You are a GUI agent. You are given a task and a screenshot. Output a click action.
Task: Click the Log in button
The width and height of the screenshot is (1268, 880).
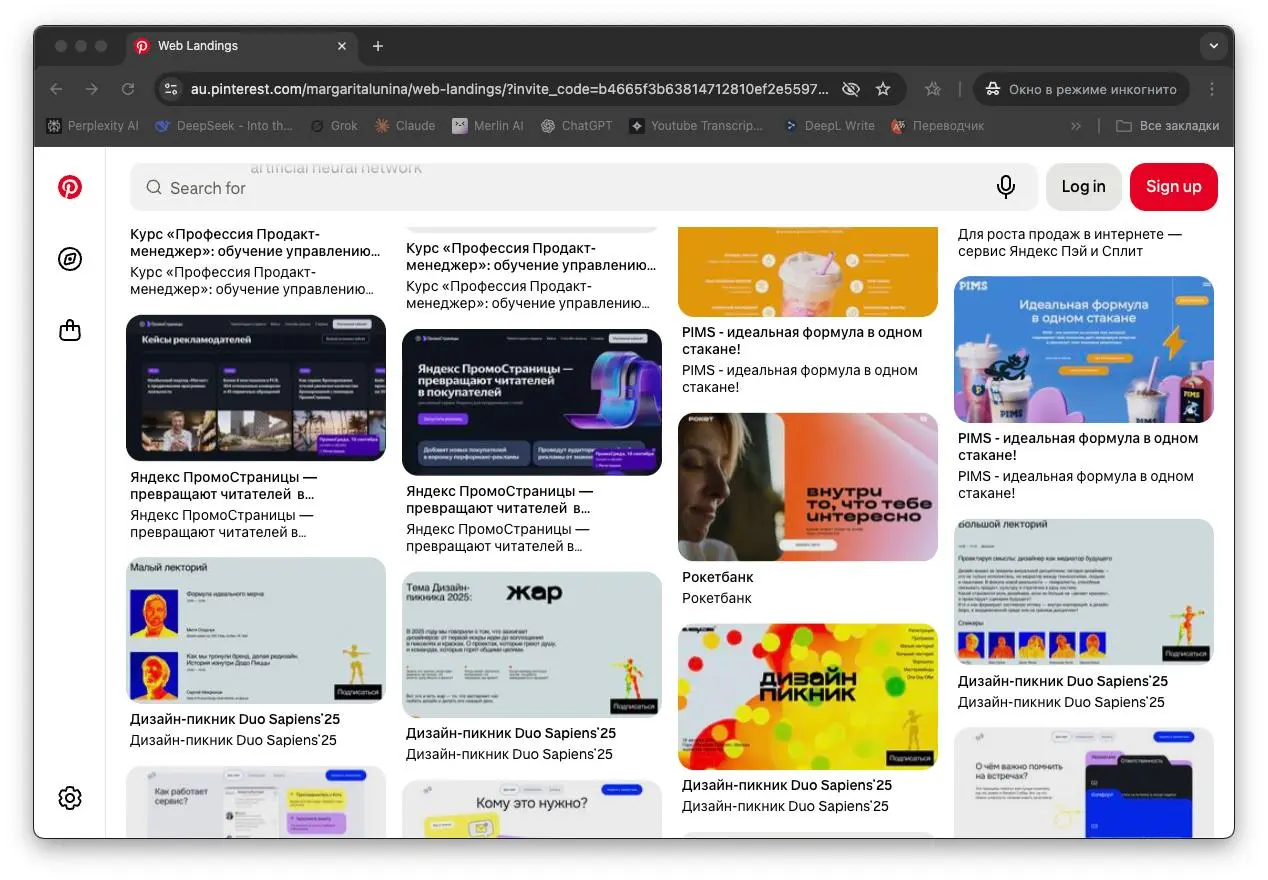[1083, 187]
